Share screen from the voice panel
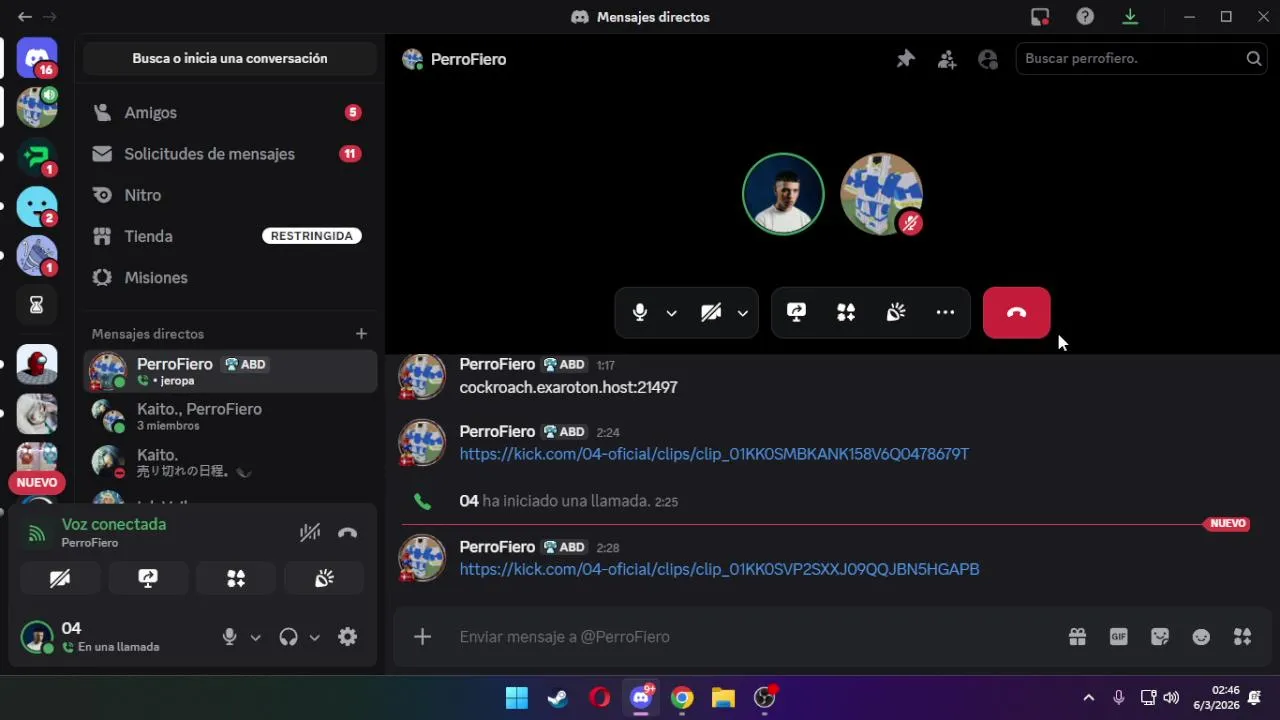 point(148,578)
